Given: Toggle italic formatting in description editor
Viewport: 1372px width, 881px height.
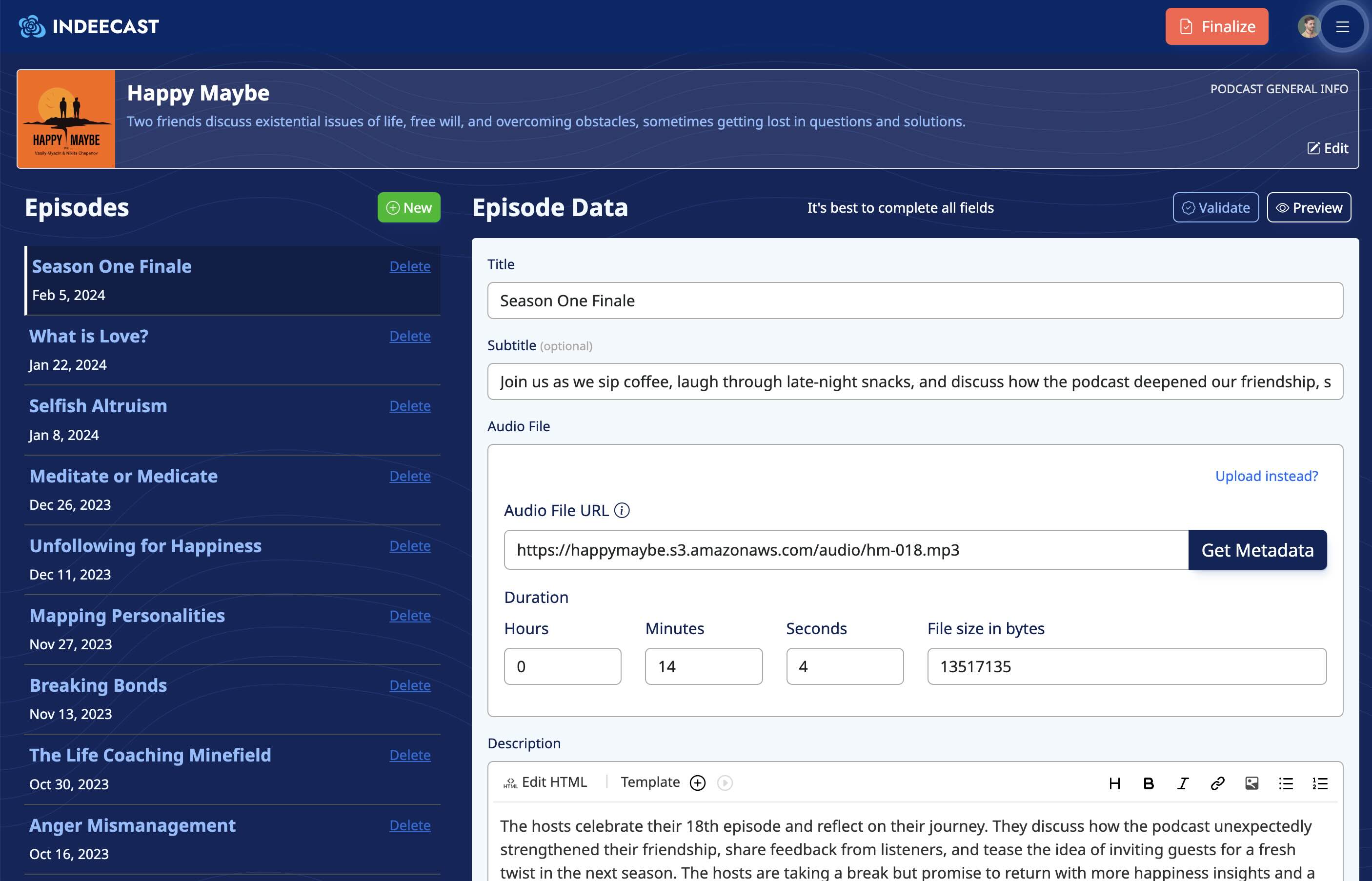Looking at the screenshot, I should coord(1183,783).
